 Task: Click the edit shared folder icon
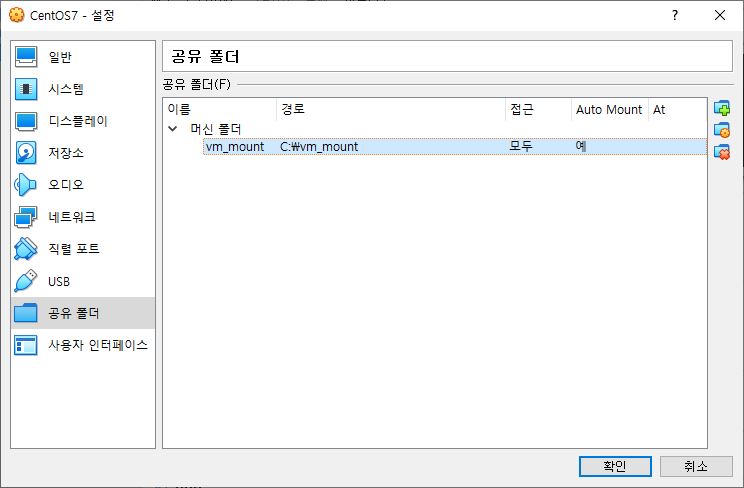tap(722, 130)
